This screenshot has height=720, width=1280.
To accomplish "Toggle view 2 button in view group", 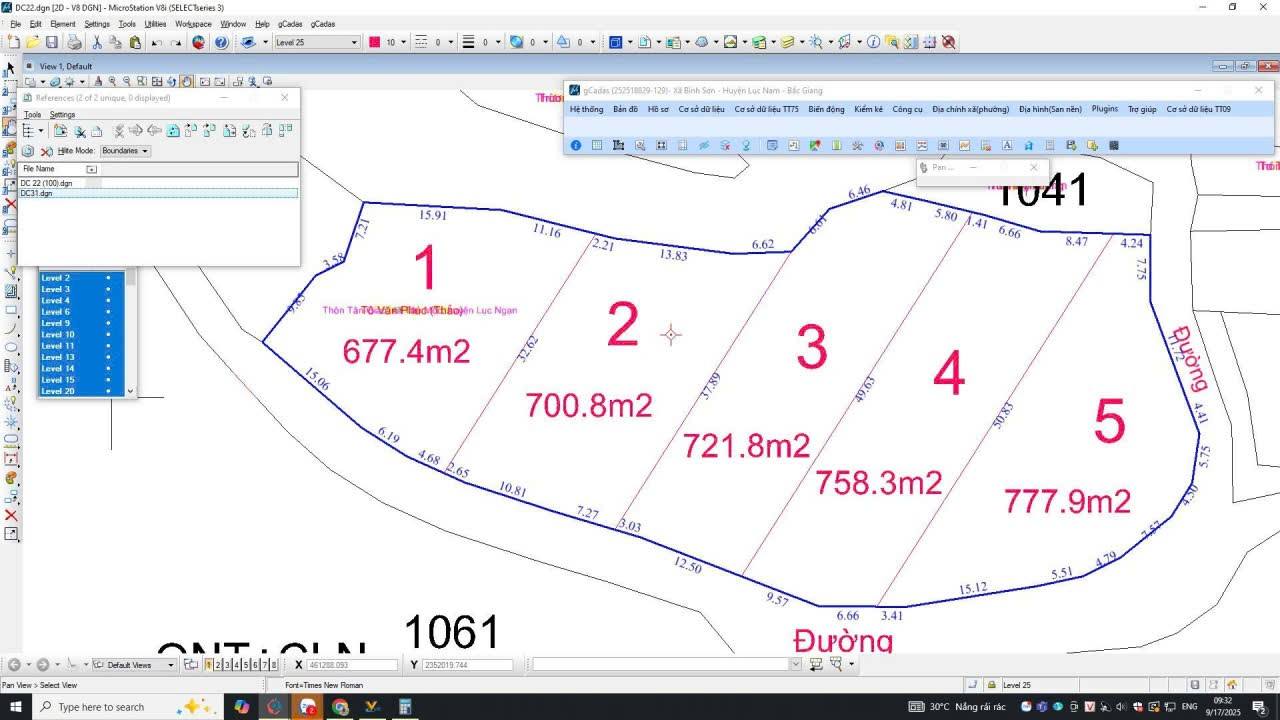I will [218, 665].
